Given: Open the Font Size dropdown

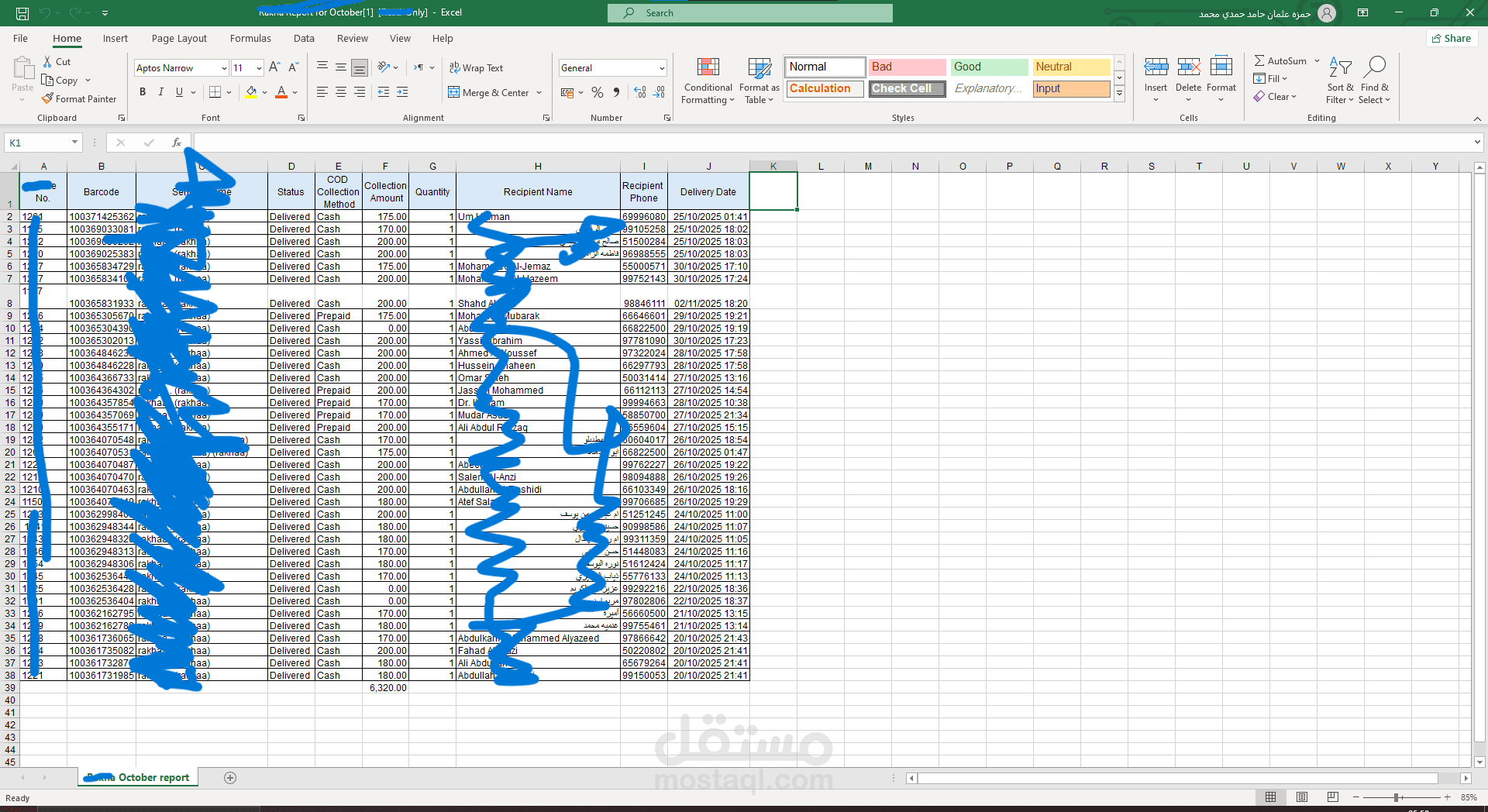Looking at the screenshot, I should click(x=257, y=68).
